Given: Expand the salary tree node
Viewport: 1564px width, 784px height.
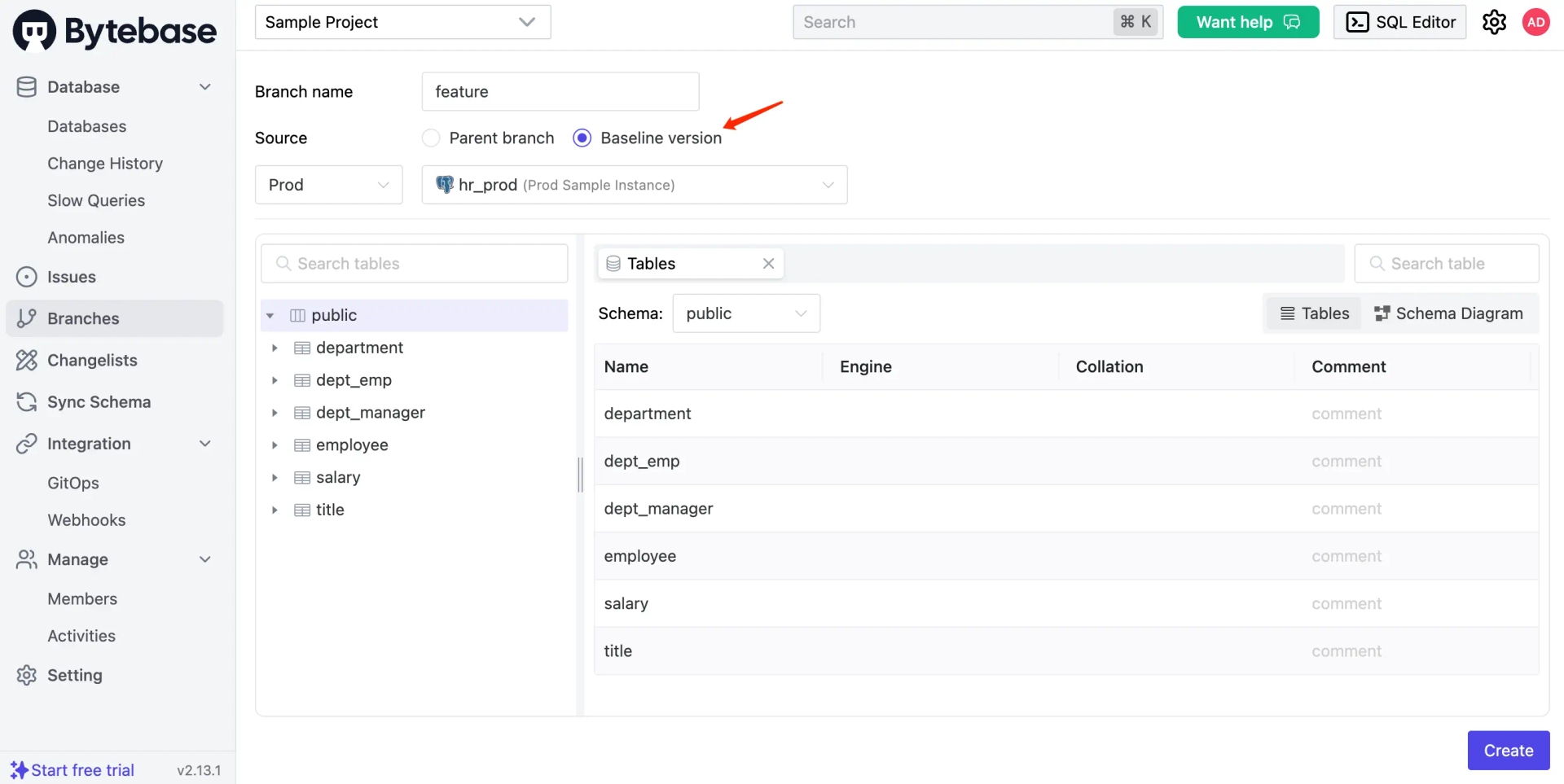Looking at the screenshot, I should [x=275, y=478].
